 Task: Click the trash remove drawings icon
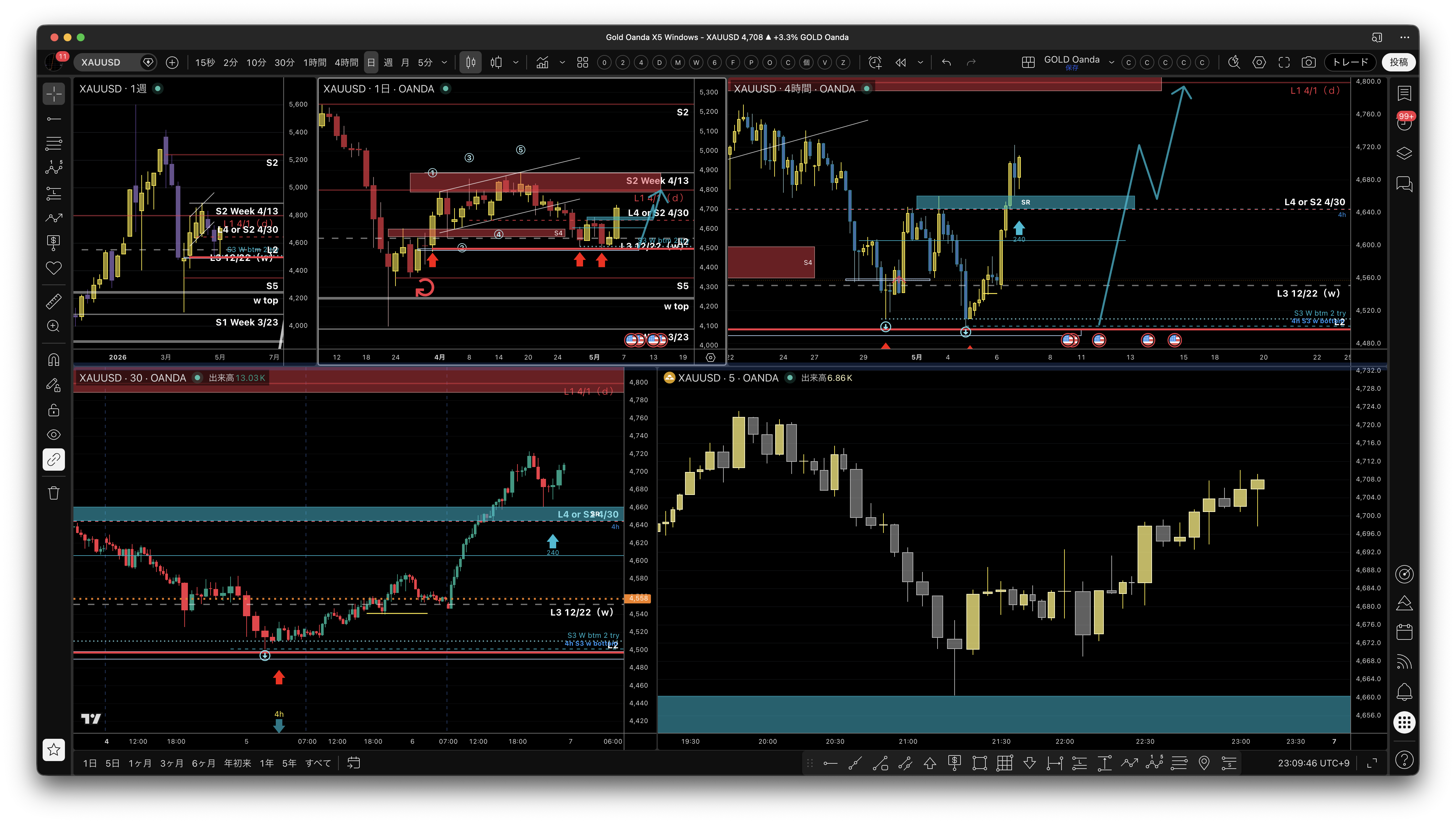coord(54,493)
